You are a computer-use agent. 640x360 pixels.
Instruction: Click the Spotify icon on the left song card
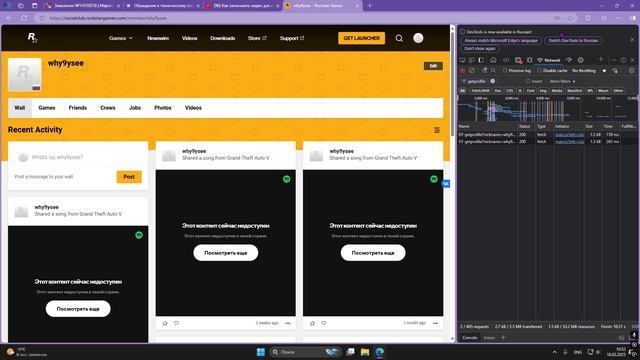point(139,235)
